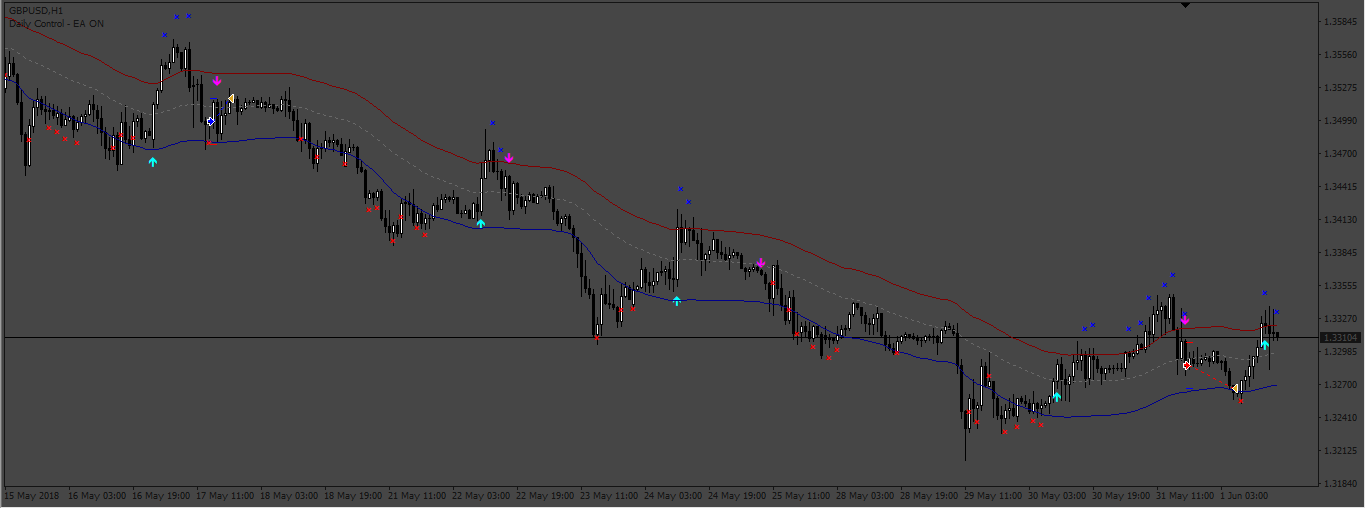Click the '25 May 11:00' time label
The width and height of the screenshot is (1366, 508).
[x=800, y=495]
